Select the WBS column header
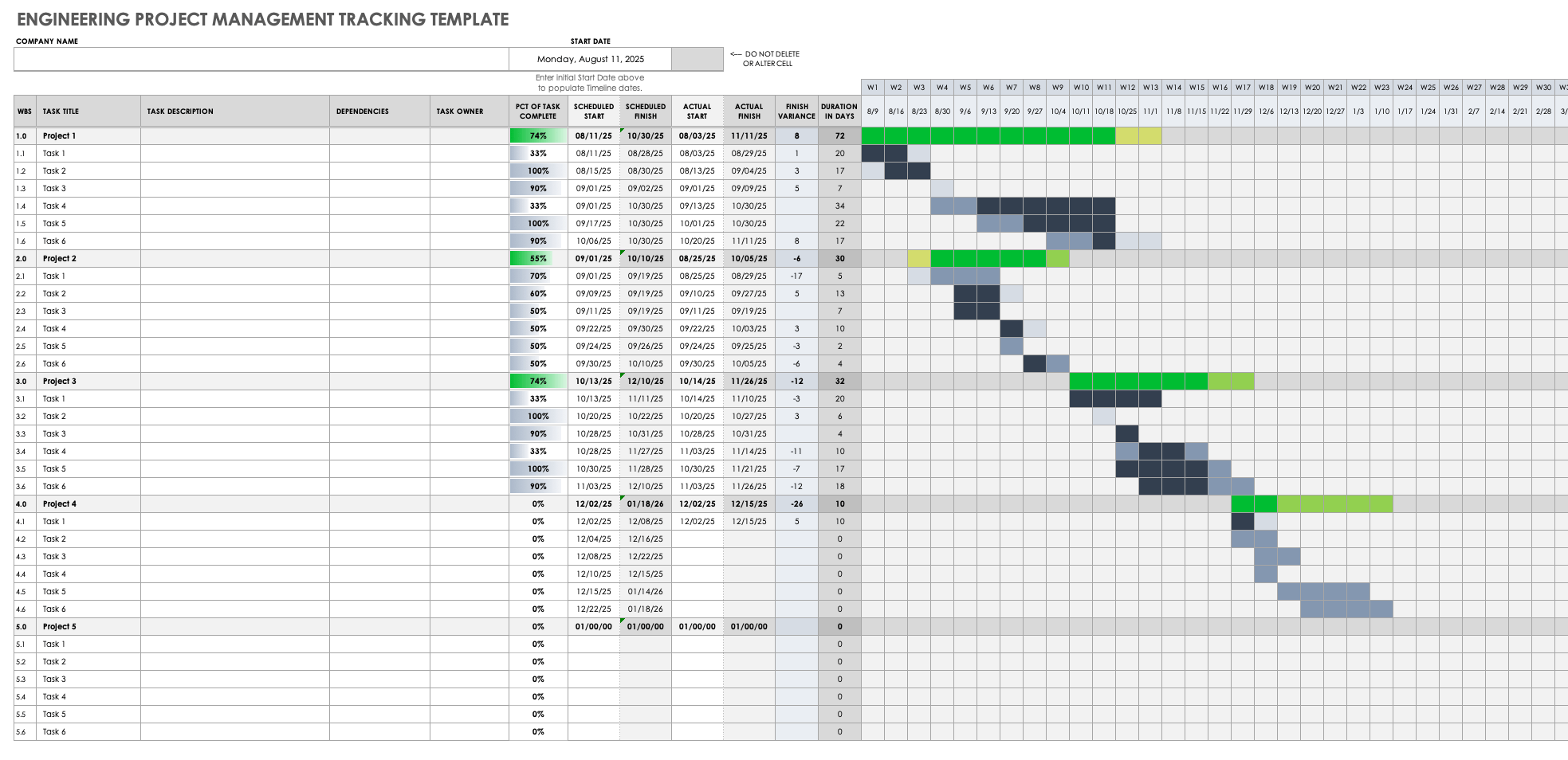 [25, 112]
